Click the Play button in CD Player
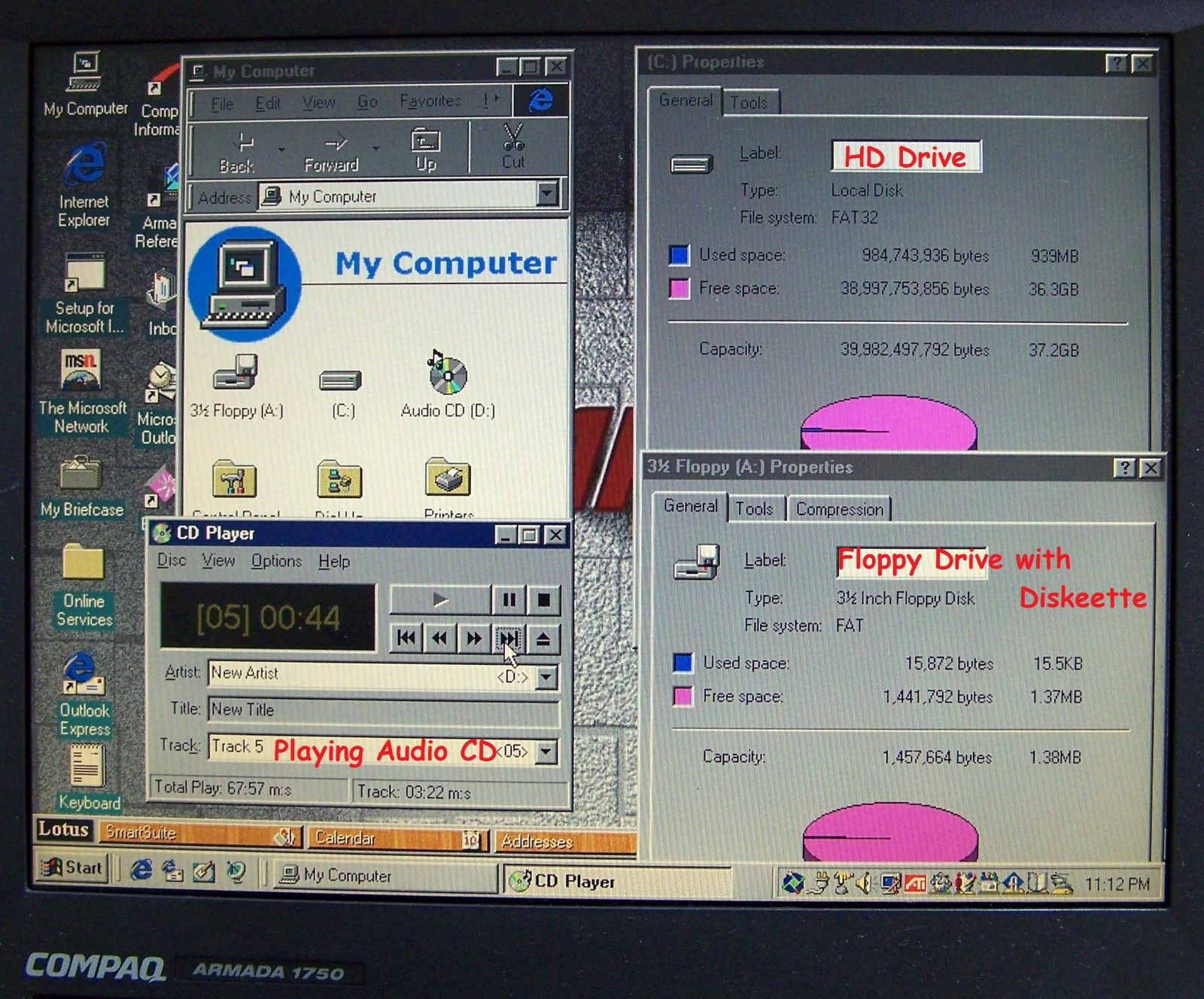The image size is (1204, 999). click(440, 600)
